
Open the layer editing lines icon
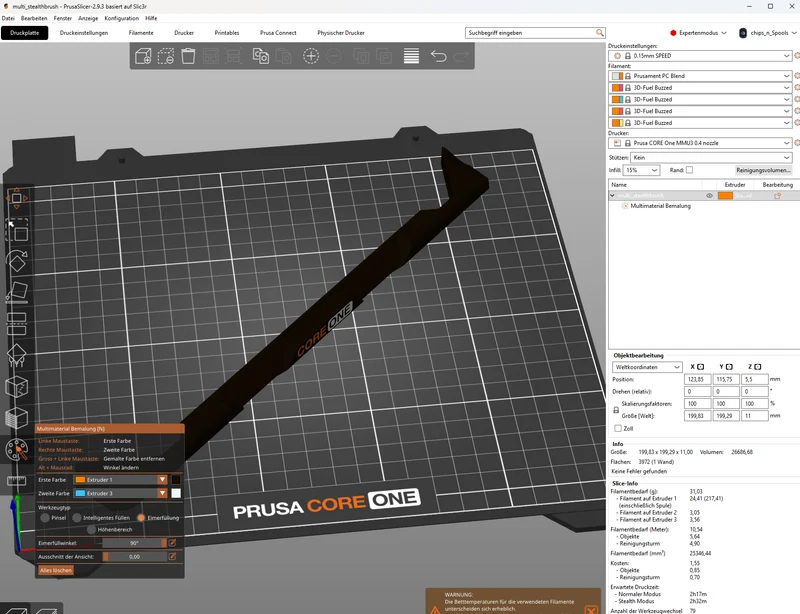[x=411, y=56]
